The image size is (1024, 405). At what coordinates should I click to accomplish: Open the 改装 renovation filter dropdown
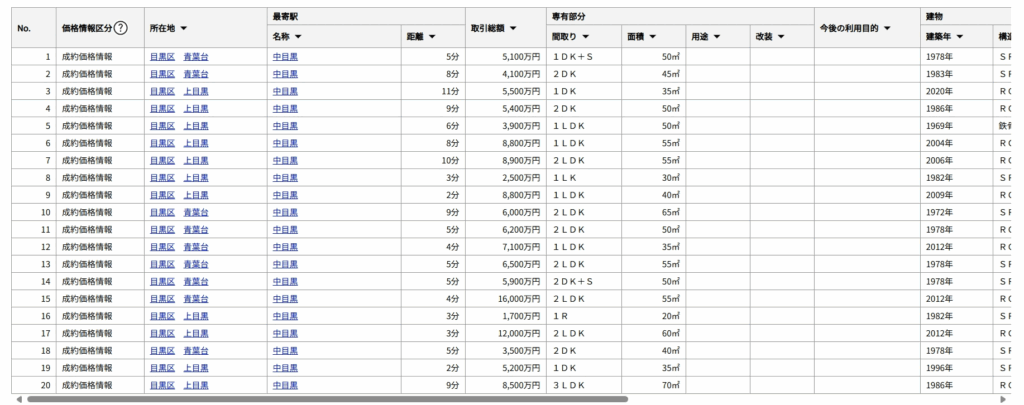click(x=781, y=37)
